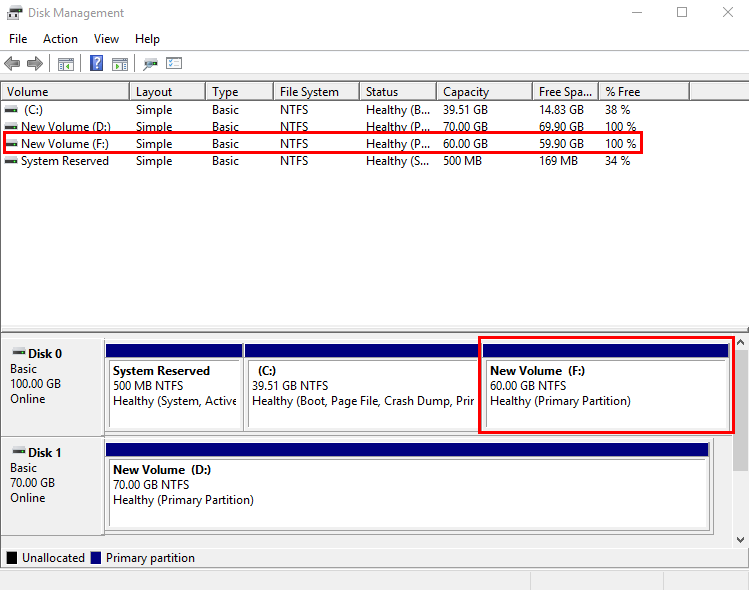Click the Unallocated legend label
This screenshot has height=590, width=749.
tap(53, 558)
